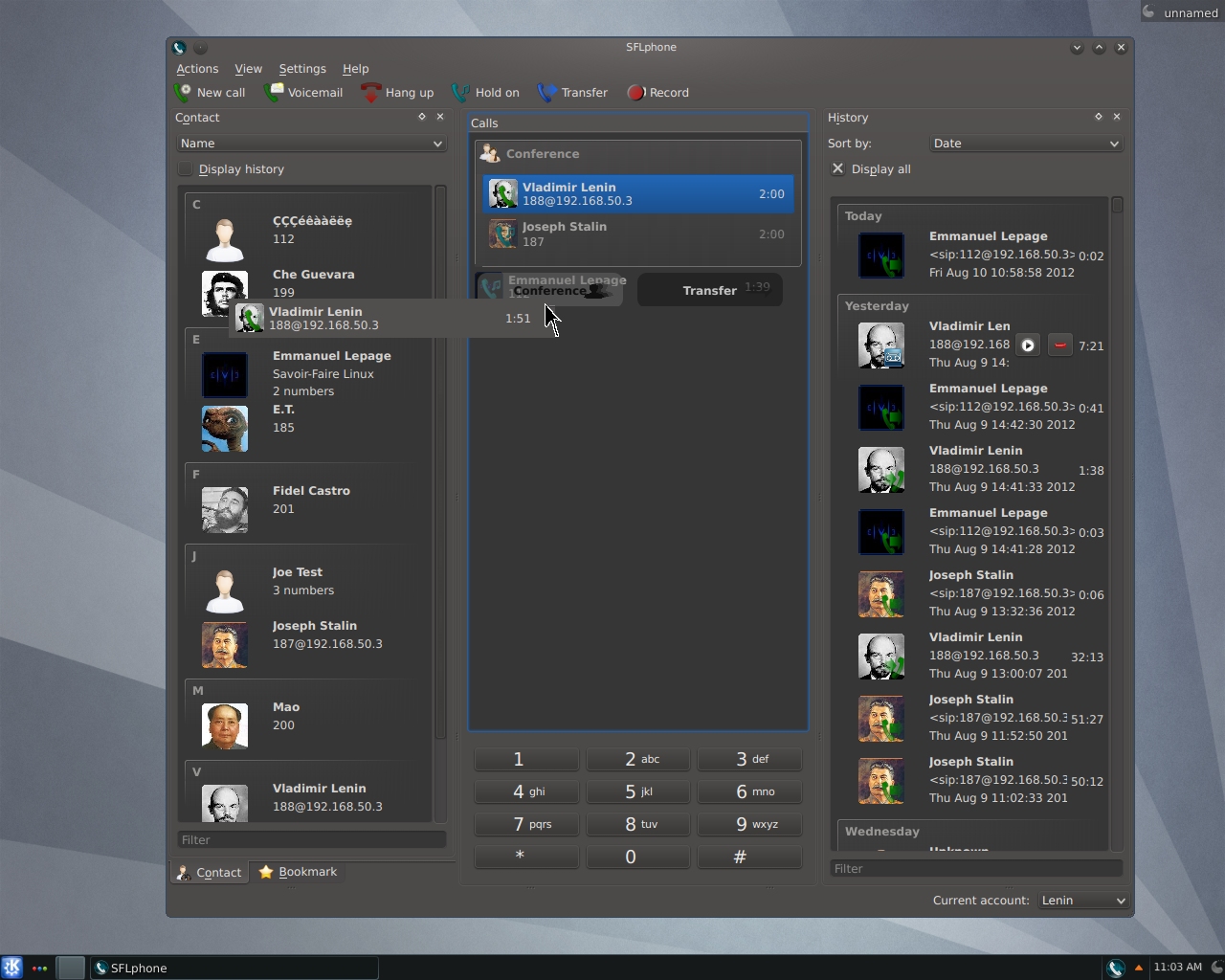The width and height of the screenshot is (1225, 980).
Task: Switch to the Bookmark tab
Action: click(298, 872)
